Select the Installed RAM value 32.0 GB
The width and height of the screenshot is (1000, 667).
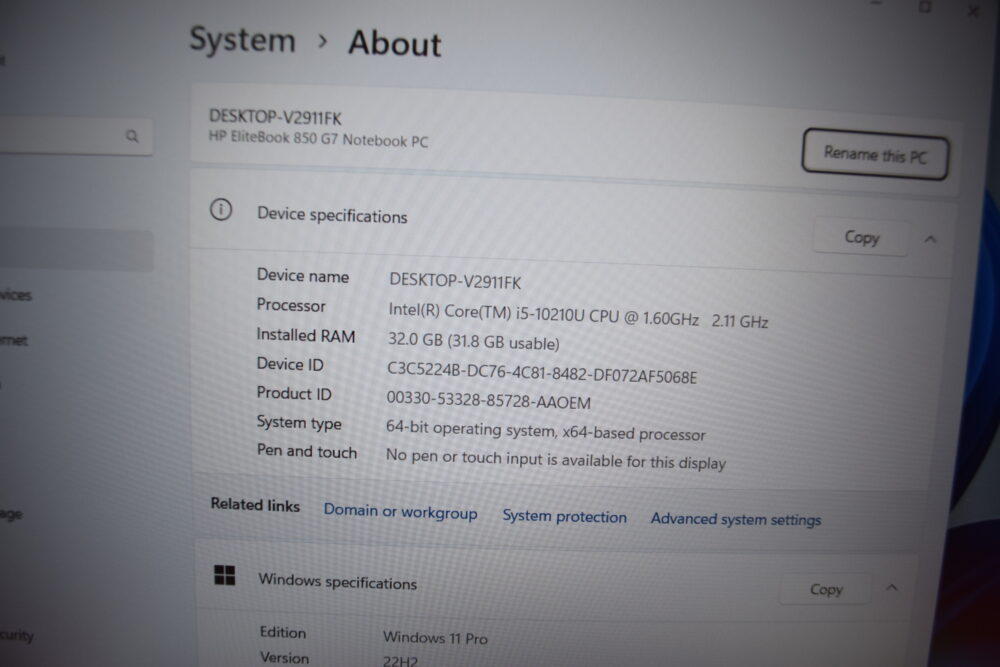(x=473, y=341)
